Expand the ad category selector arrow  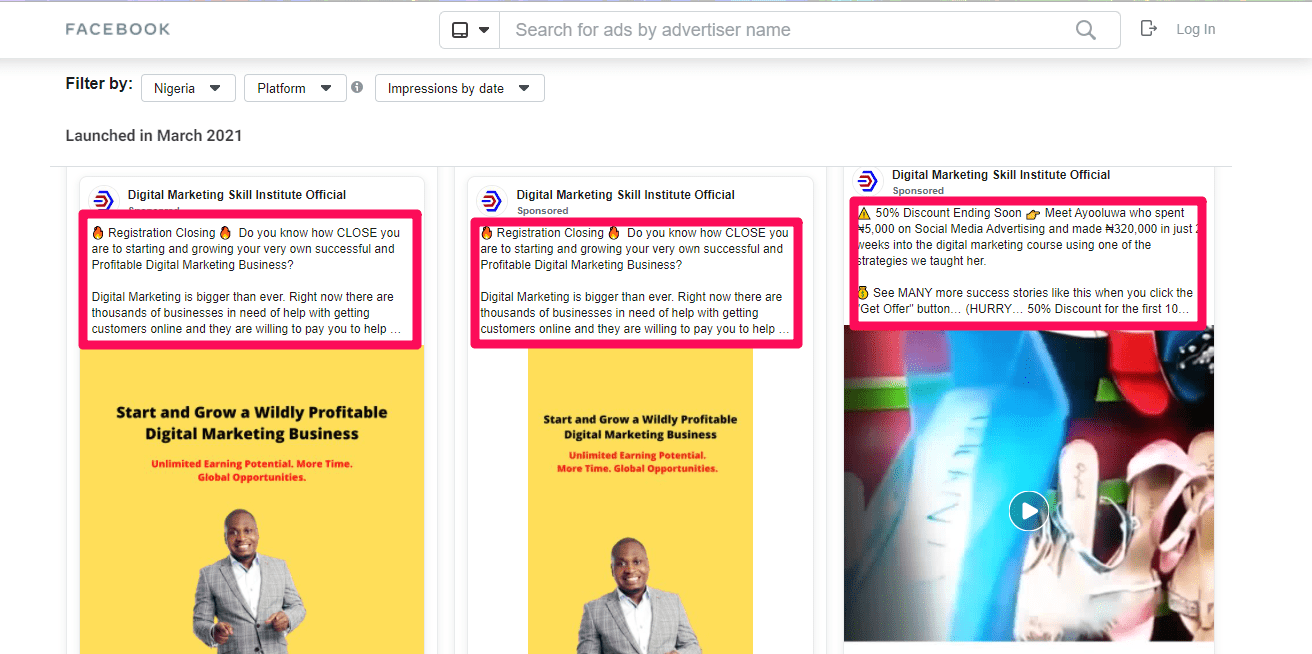coord(484,30)
